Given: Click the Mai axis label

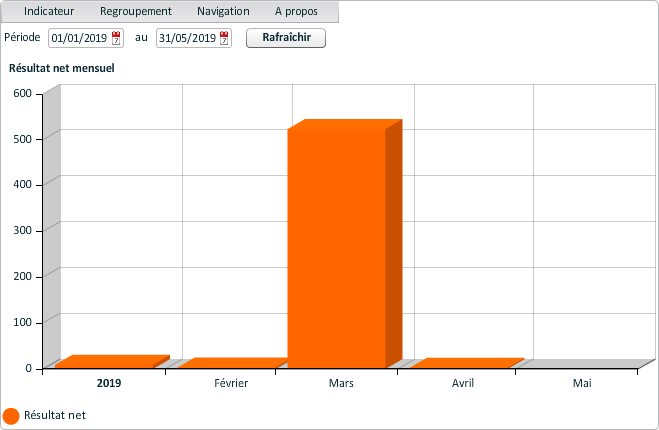Looking at the screenshot, I should (582, 383).
